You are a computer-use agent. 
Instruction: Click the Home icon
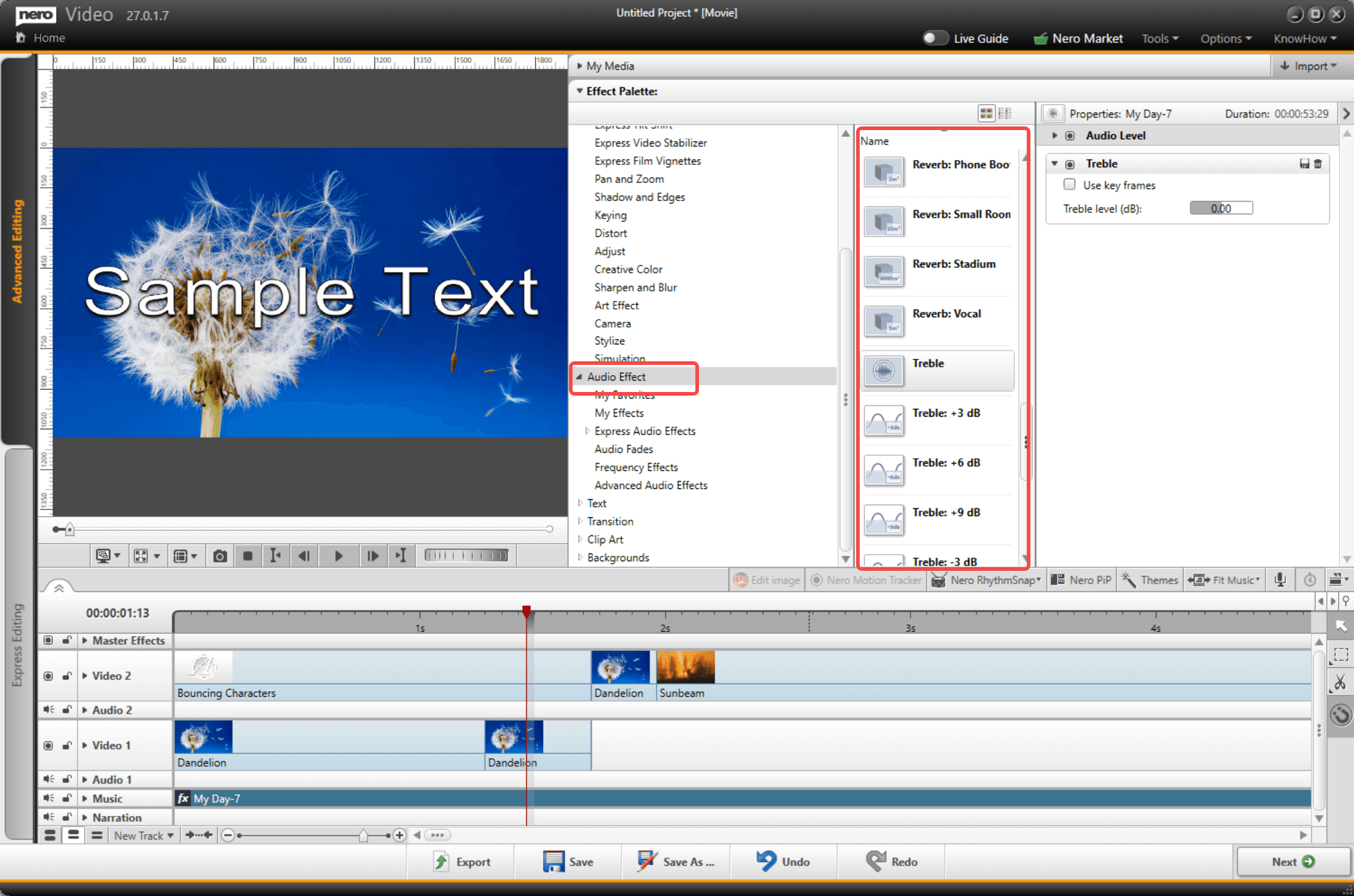pos(20,37)
